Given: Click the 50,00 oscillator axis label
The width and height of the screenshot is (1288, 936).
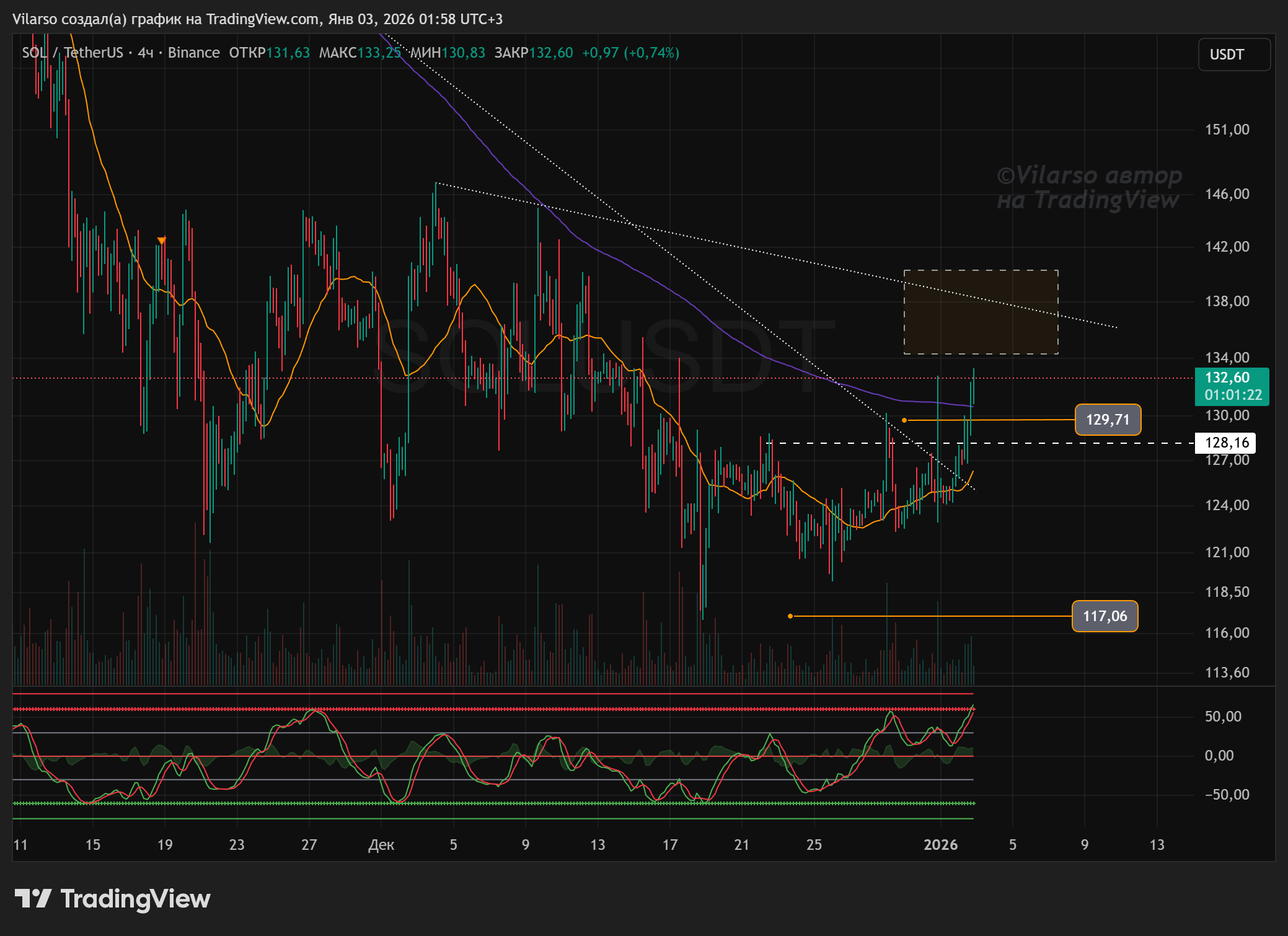Looking at the screenshot, I should coord(1223,717).
